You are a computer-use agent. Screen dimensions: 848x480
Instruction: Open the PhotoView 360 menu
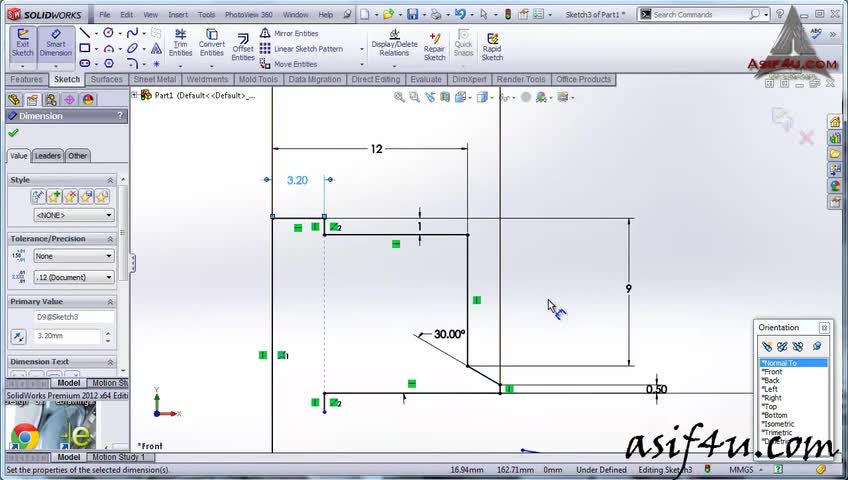click(249, 15)
